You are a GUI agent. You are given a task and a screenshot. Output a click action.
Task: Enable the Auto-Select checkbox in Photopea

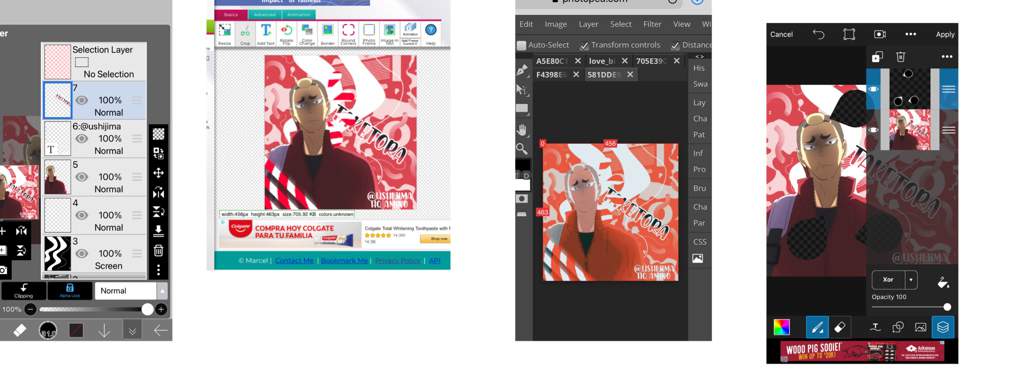[x=521, y=46]
